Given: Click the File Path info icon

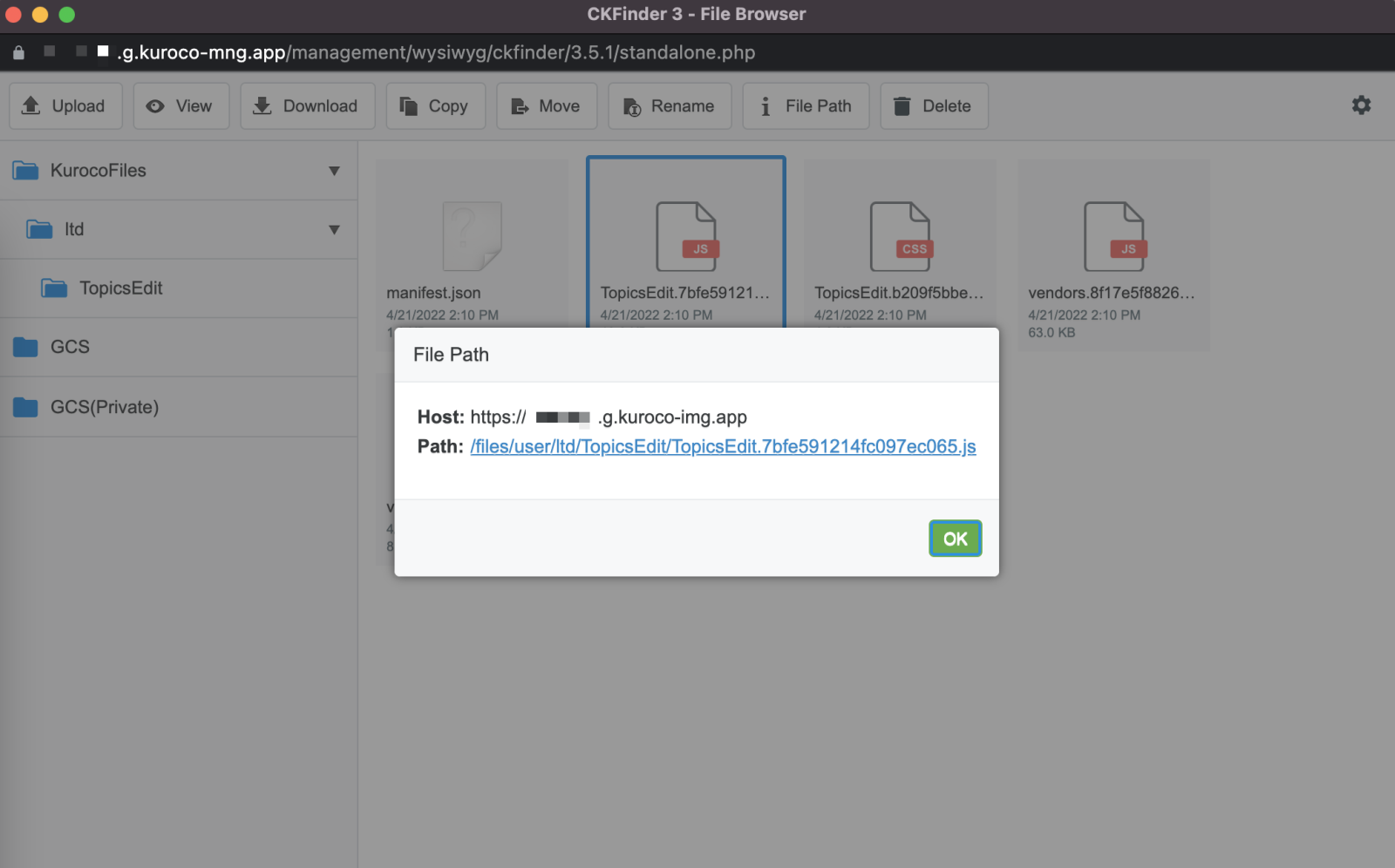Looking at the screenshot, I should (766, 105).
